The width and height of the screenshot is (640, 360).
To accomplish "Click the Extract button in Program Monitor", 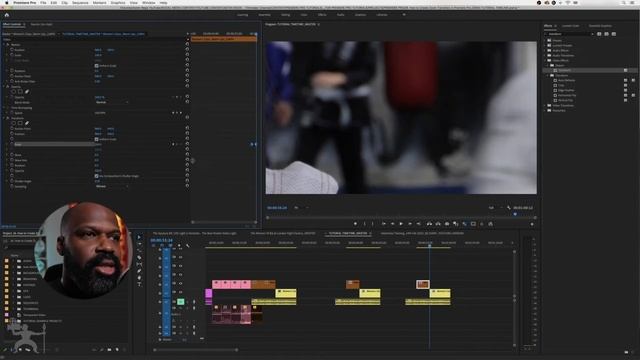I will 438,224.
